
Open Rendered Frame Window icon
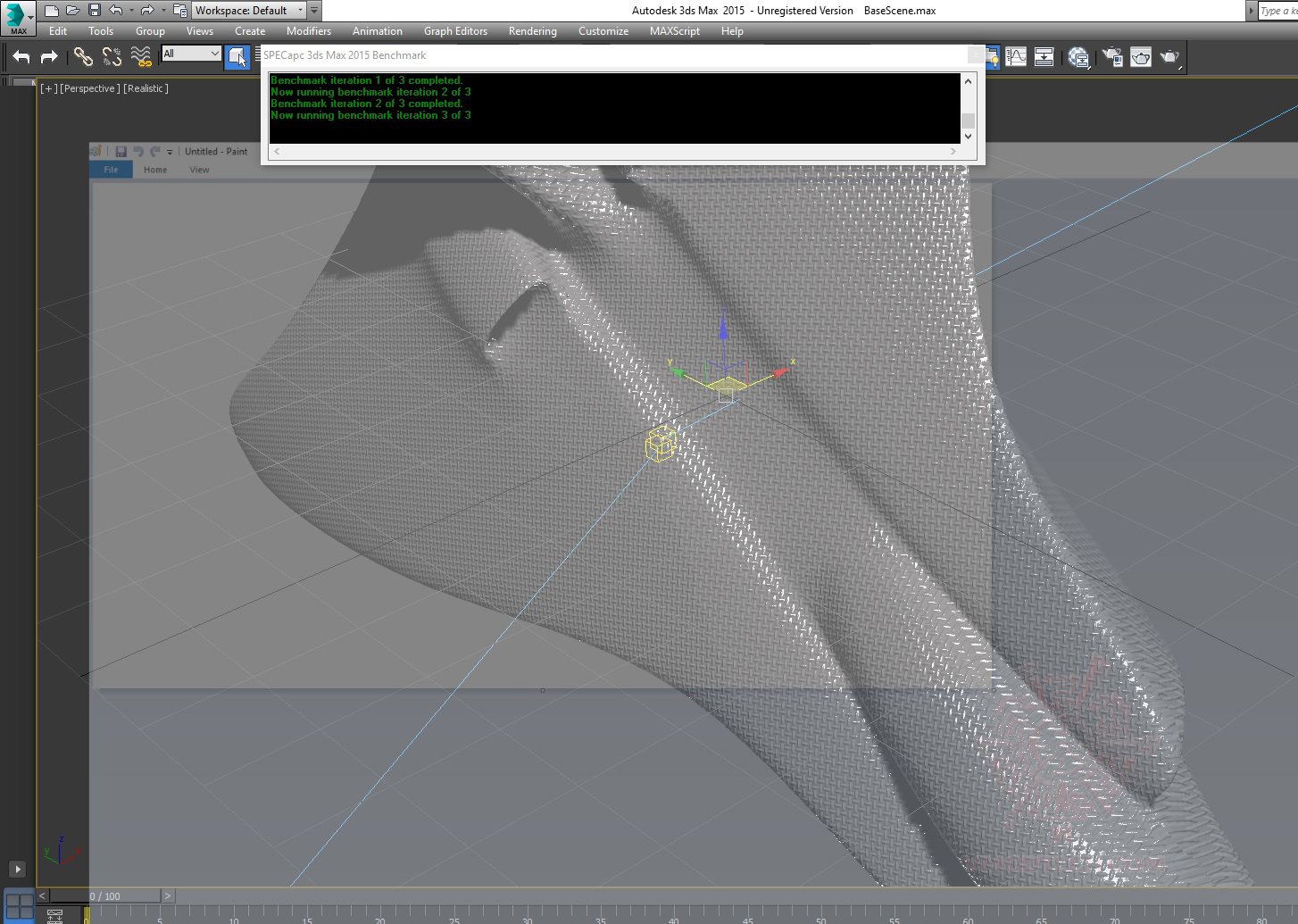tap(1141, 57)
